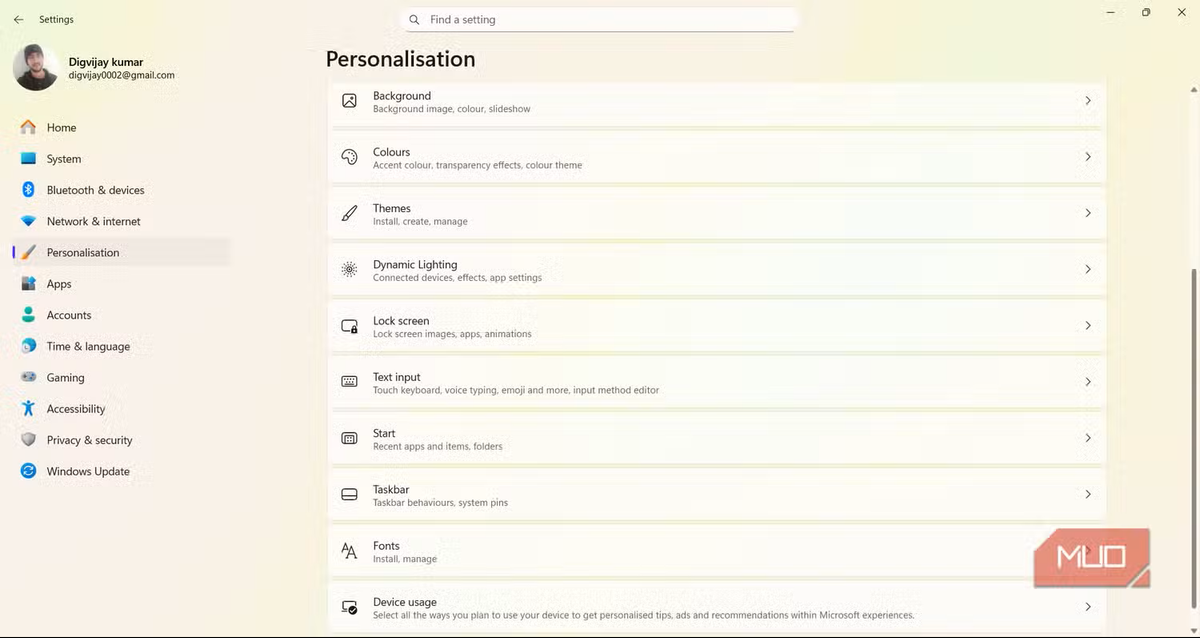Click the Fonts letter icon

349,551
